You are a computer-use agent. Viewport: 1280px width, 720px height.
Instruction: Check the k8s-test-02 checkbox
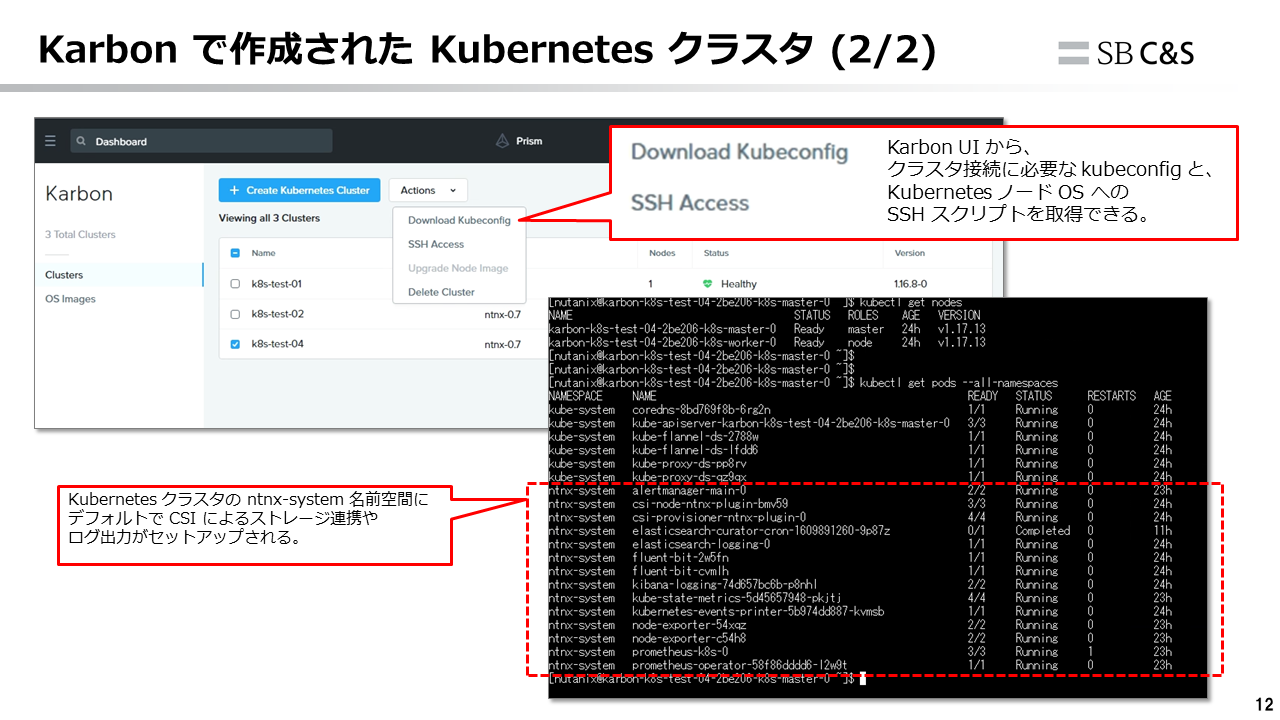(x=235, y=314)
